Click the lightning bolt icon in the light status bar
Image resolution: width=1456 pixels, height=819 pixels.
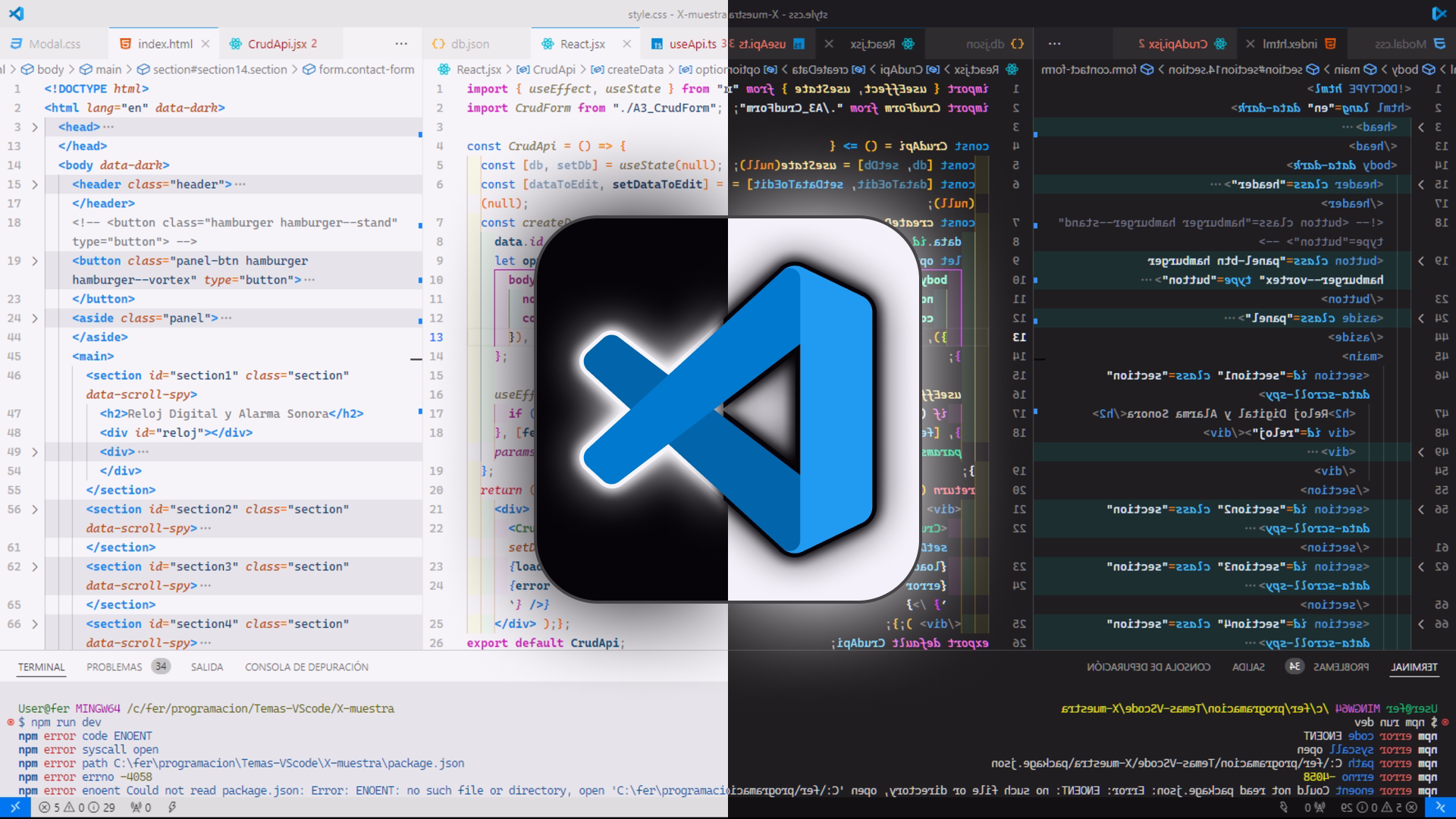point(172,808)
